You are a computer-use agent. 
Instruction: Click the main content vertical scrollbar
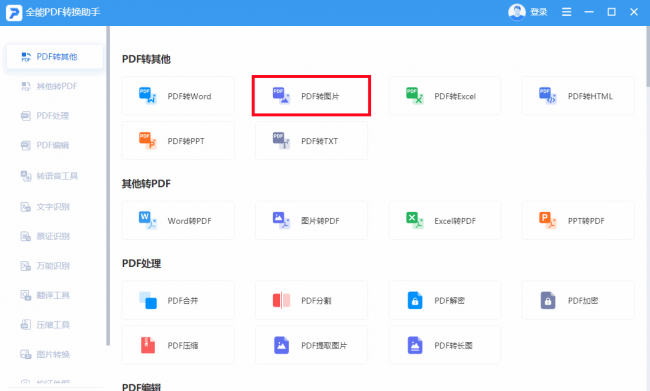tap(648, 56)
